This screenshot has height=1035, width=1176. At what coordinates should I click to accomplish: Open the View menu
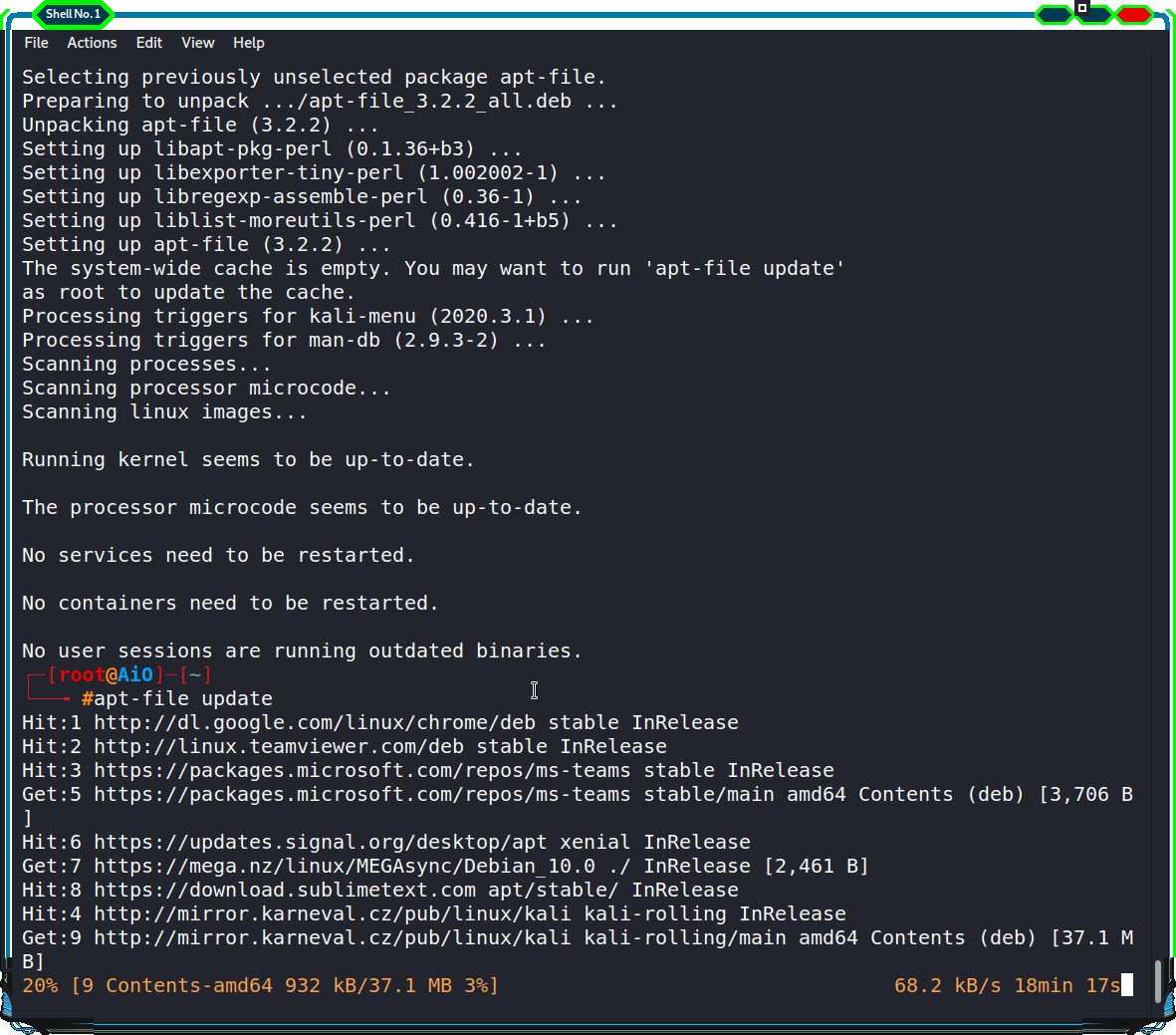tap(197, 43)
